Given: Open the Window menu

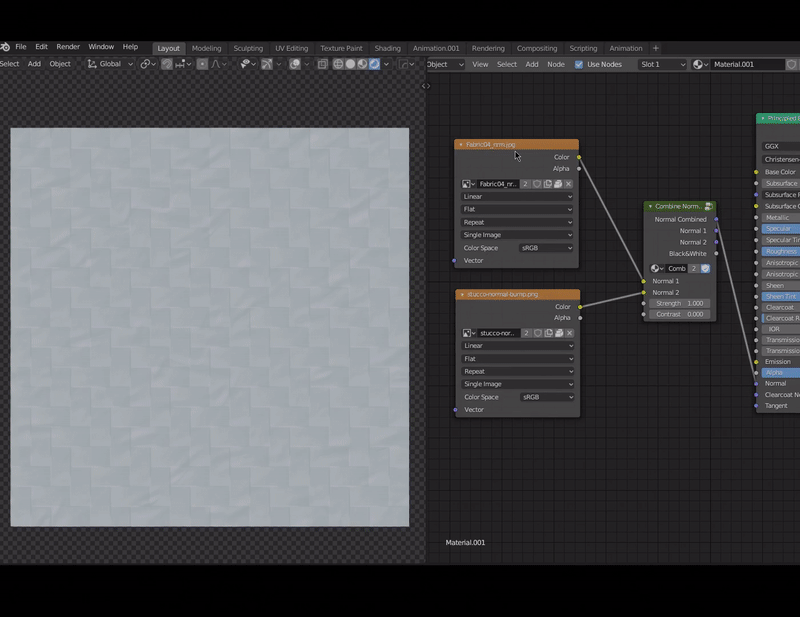Looking at the screenshot, I should (x=101, y=47).
